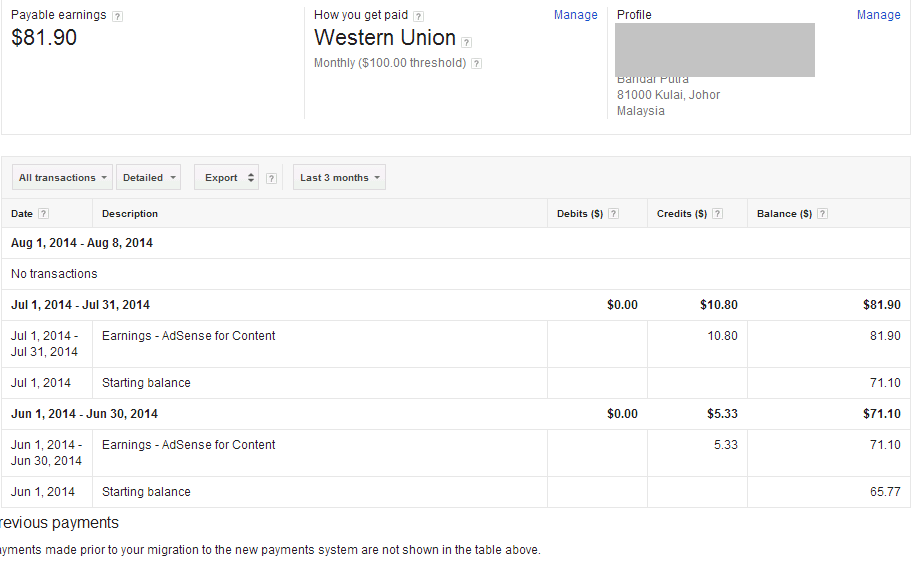Click help icon beside Monthly threshold text

coord(476,64)
